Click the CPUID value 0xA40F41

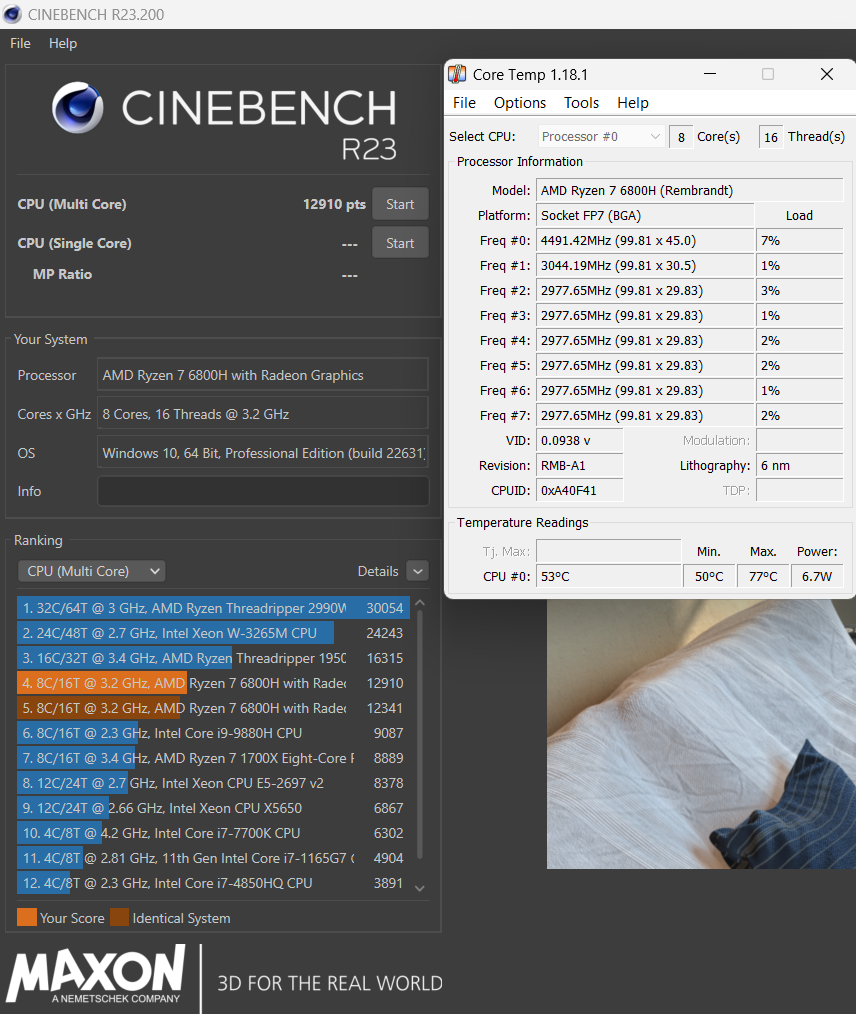(580, 490)
